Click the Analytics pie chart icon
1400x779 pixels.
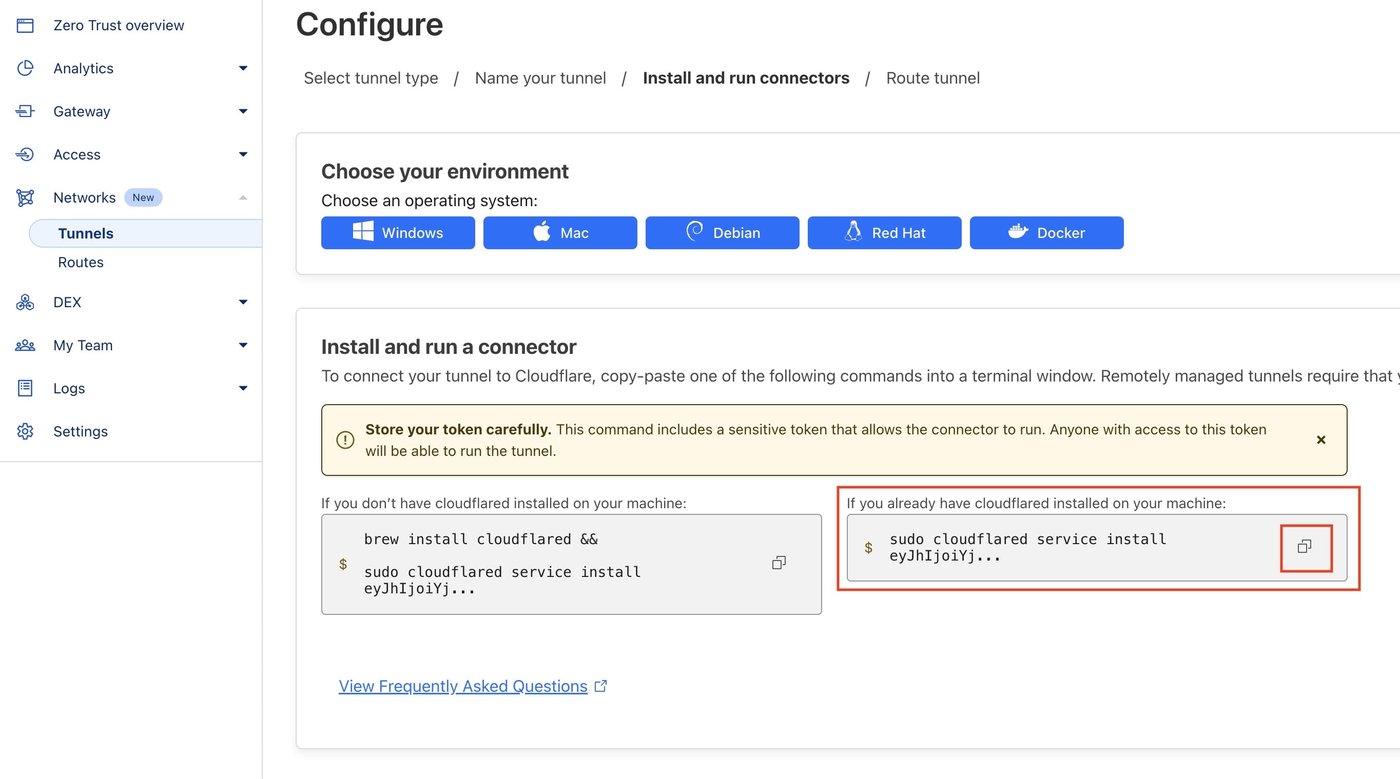pos(25,68)
